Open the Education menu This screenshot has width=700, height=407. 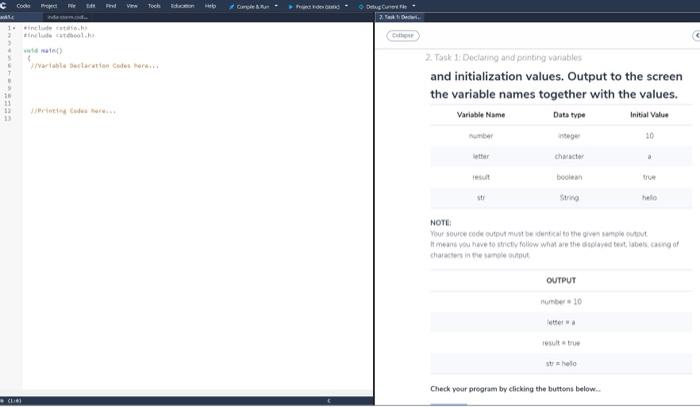(182, 6)
